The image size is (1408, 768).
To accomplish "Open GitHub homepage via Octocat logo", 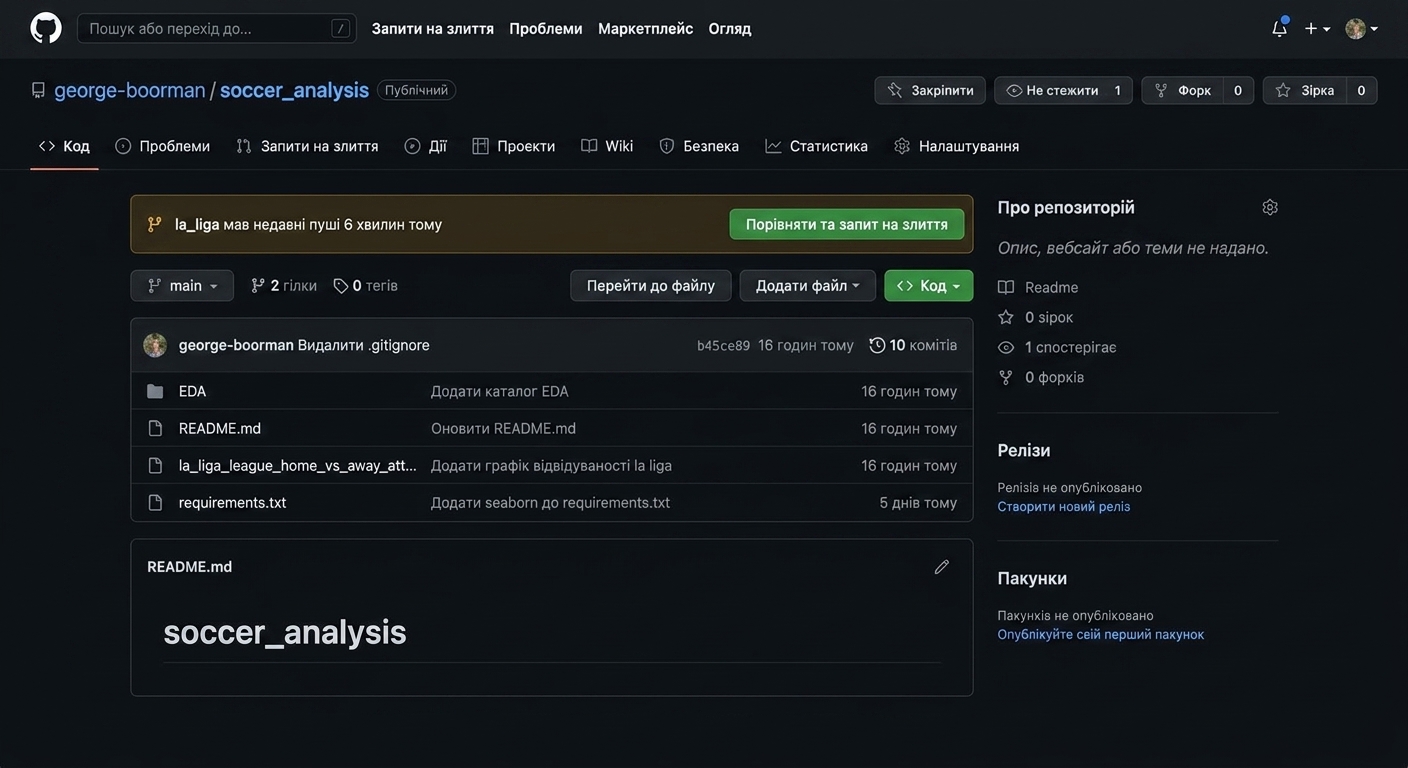I will coord(46,28).
